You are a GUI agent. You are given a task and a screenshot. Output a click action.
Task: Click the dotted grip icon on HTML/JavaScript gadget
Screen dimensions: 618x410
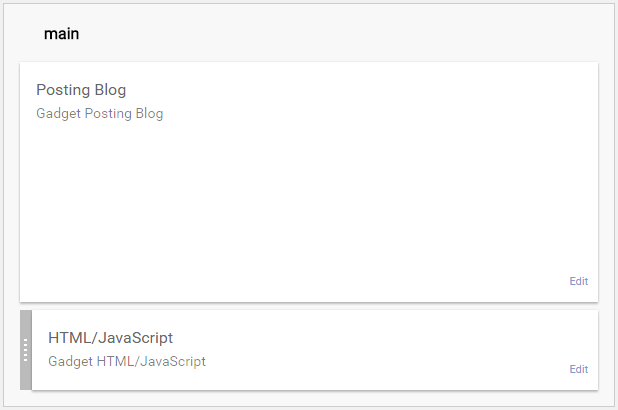(26, 350)
